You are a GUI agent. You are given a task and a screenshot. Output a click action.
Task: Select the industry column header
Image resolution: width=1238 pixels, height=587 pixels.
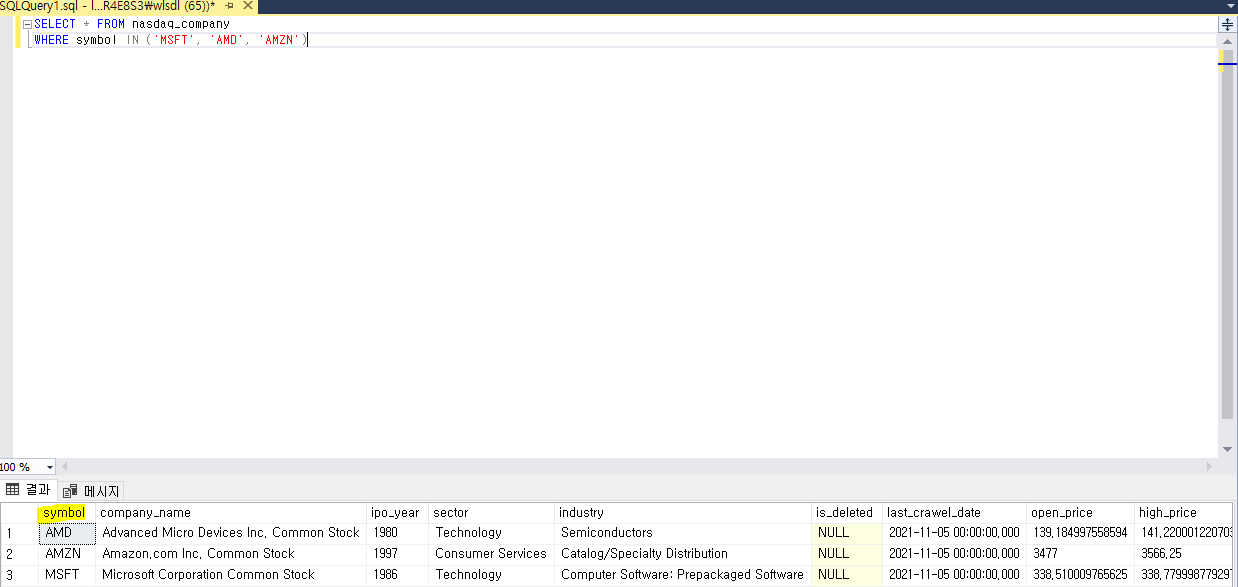pos(682,512)
